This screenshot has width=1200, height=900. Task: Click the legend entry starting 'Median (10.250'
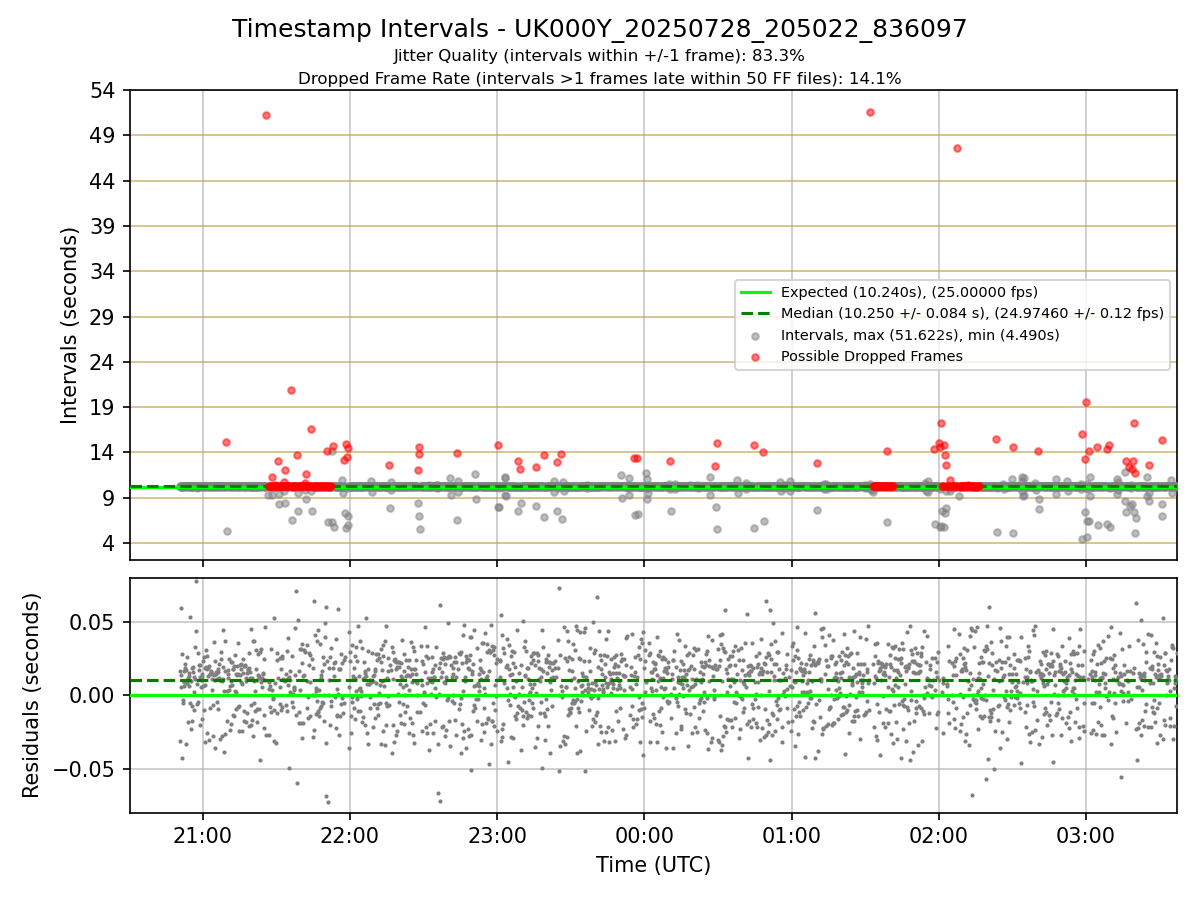pos(972,313)
